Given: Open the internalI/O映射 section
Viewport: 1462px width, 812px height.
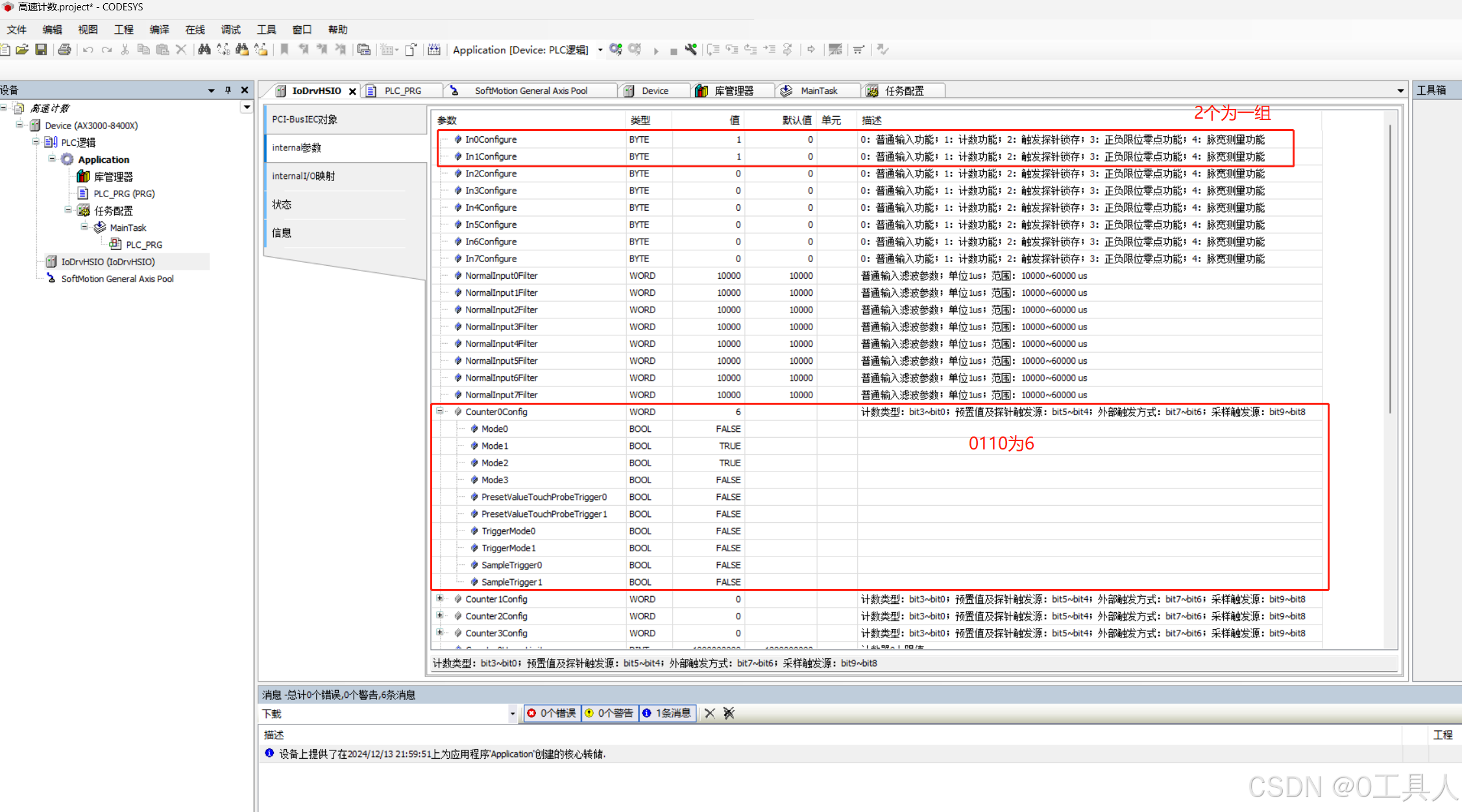Looking at the screenshot, I should point(303,176).
